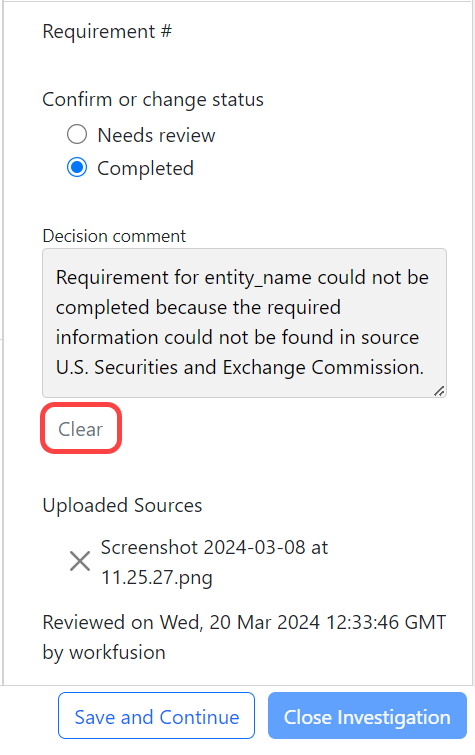
Task: Open Screenshot 2024-03-08 at 11.25.27.png file
Action: tap(214, 562)
